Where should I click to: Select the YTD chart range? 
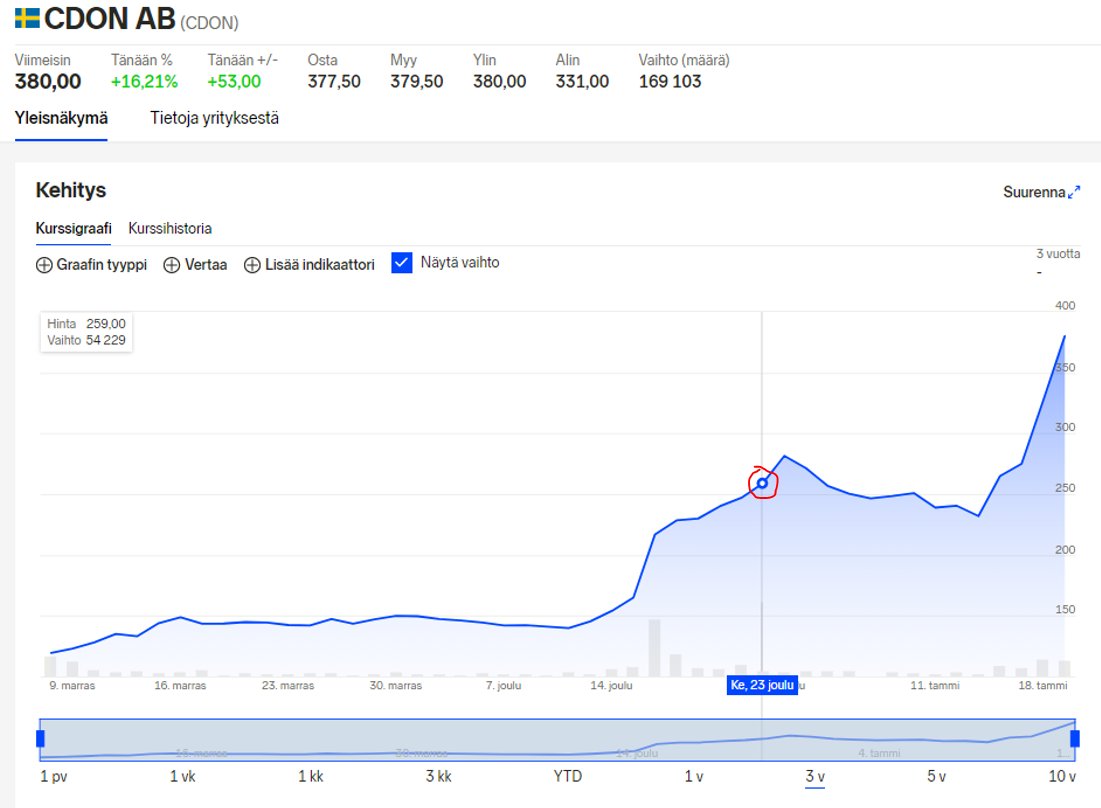[x=567, y=776]
